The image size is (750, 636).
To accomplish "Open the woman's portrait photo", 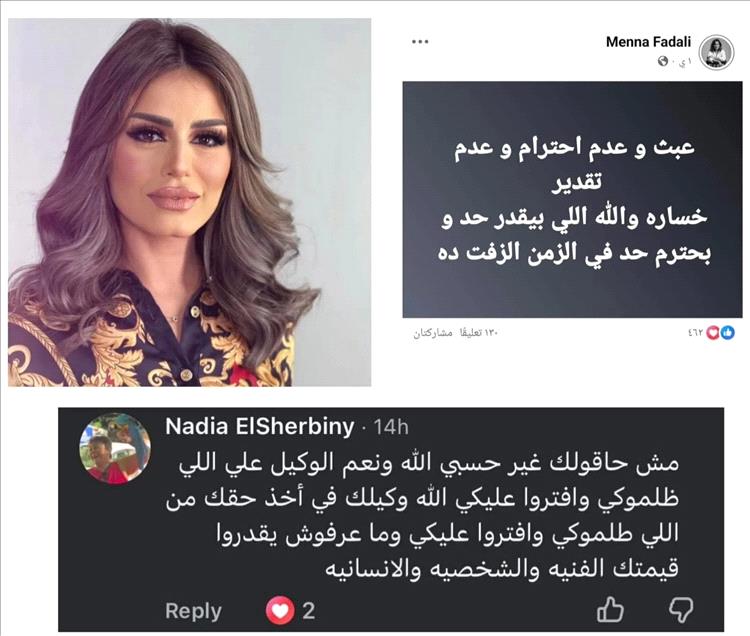I will point(189,202).
